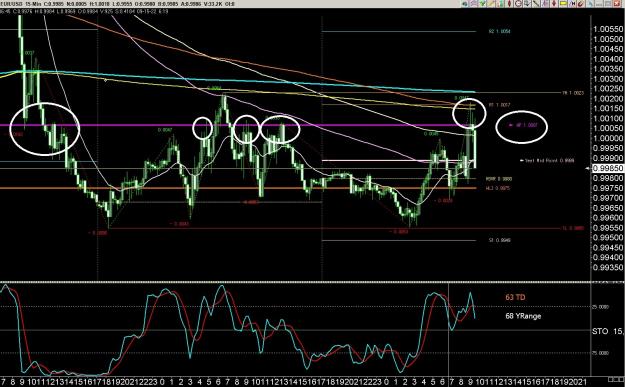Click the 0.99350 price axis label
625x387 pixels.
coord(608,267)
